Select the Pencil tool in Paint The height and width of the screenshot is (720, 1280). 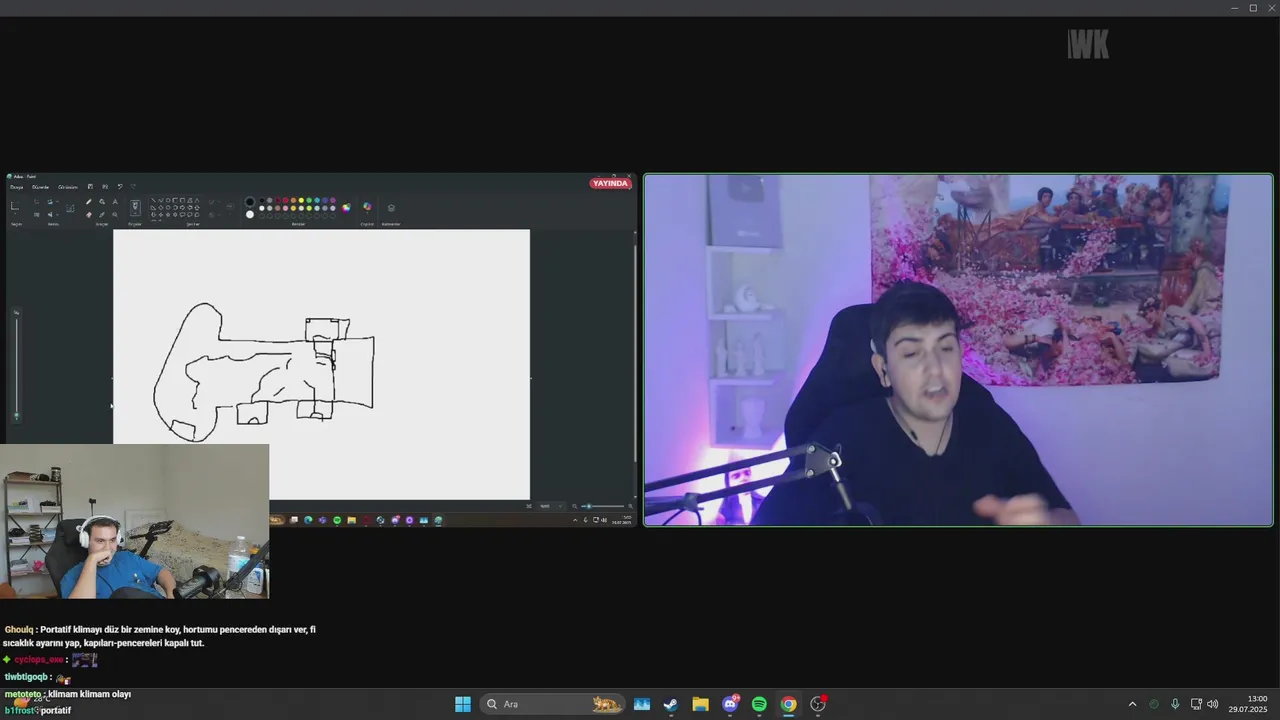89,201
